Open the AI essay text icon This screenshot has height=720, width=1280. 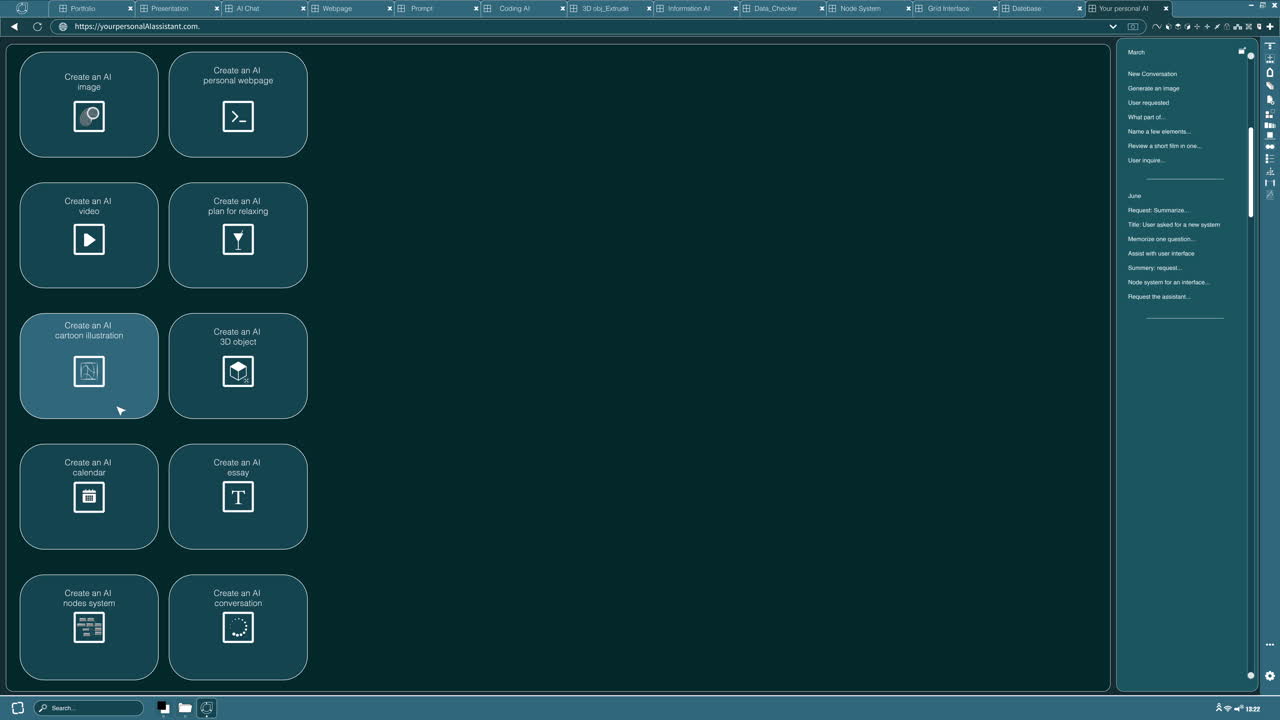[238, 497]
